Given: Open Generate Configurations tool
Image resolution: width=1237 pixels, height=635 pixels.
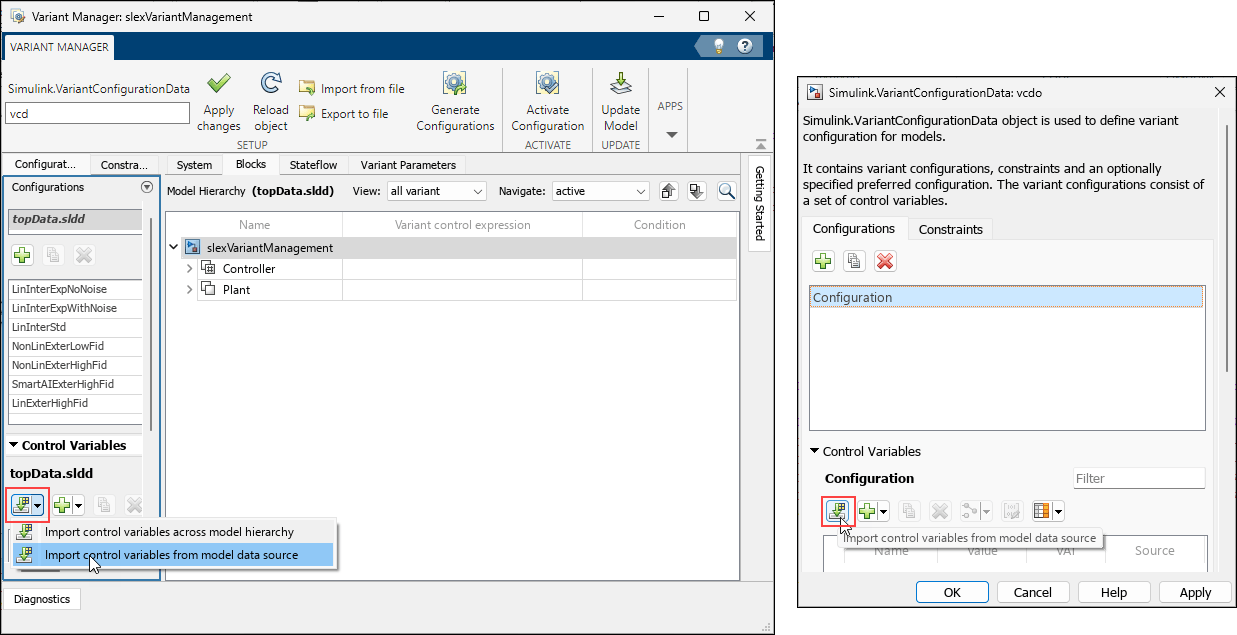Looking at the screenshot, I should tap(455, 102).
